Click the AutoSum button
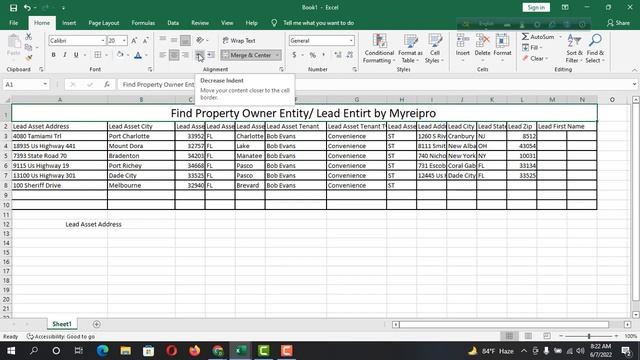640x360 pixels. tap(538, 37)
